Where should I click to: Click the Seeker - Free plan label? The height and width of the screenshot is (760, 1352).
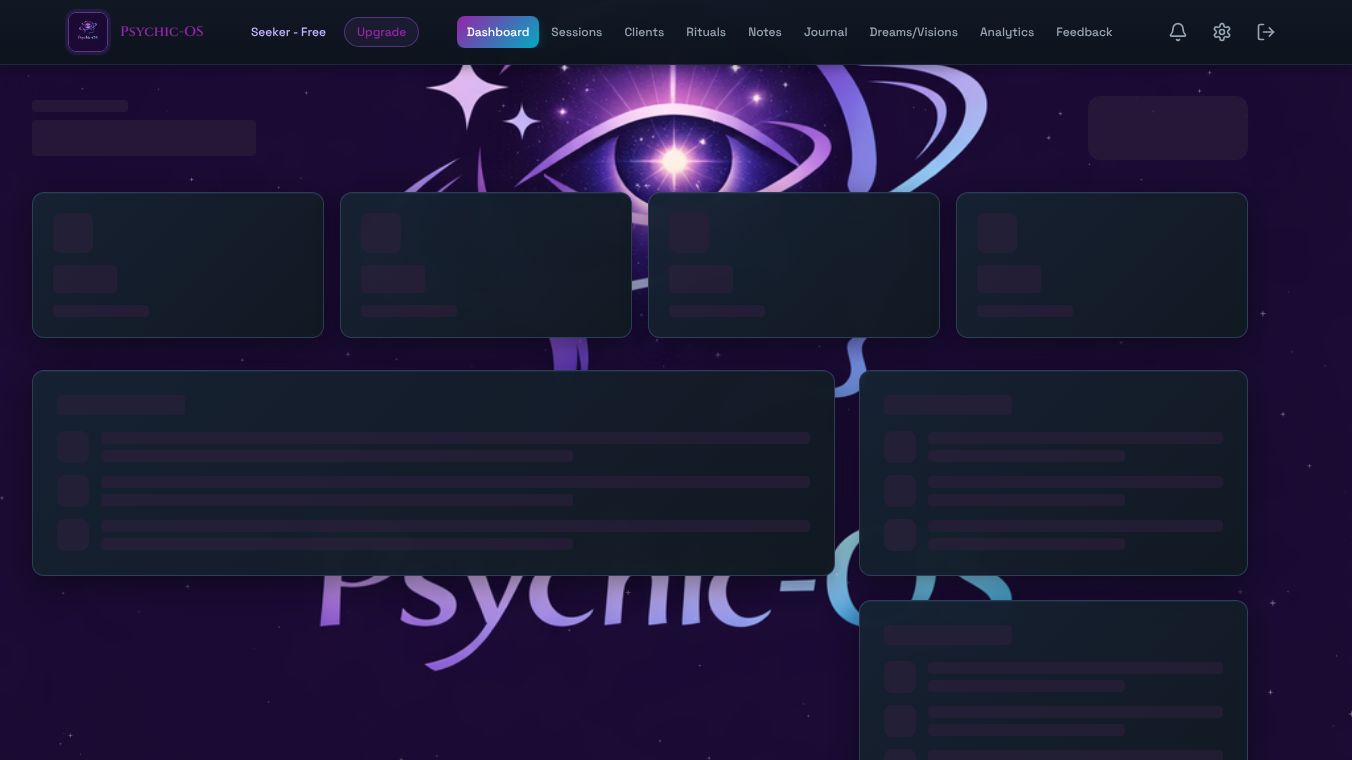[288, 32]
